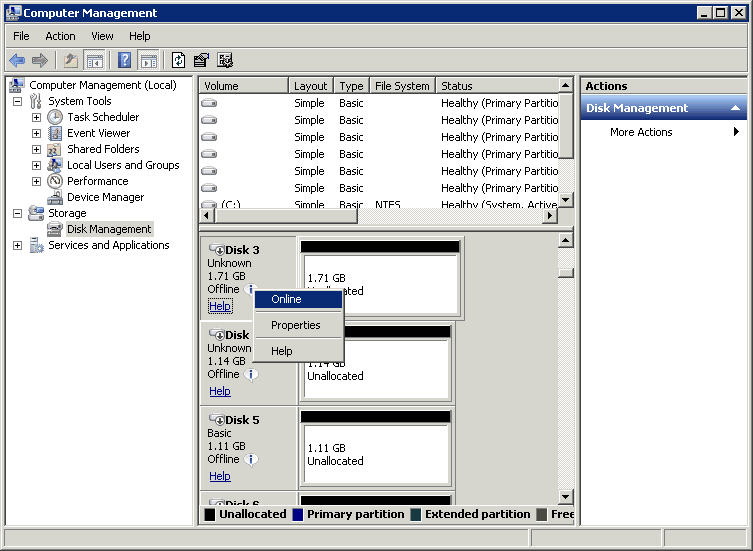
Task: Click the Primary partition legend color swatch
Action: (x=298, y=514)
